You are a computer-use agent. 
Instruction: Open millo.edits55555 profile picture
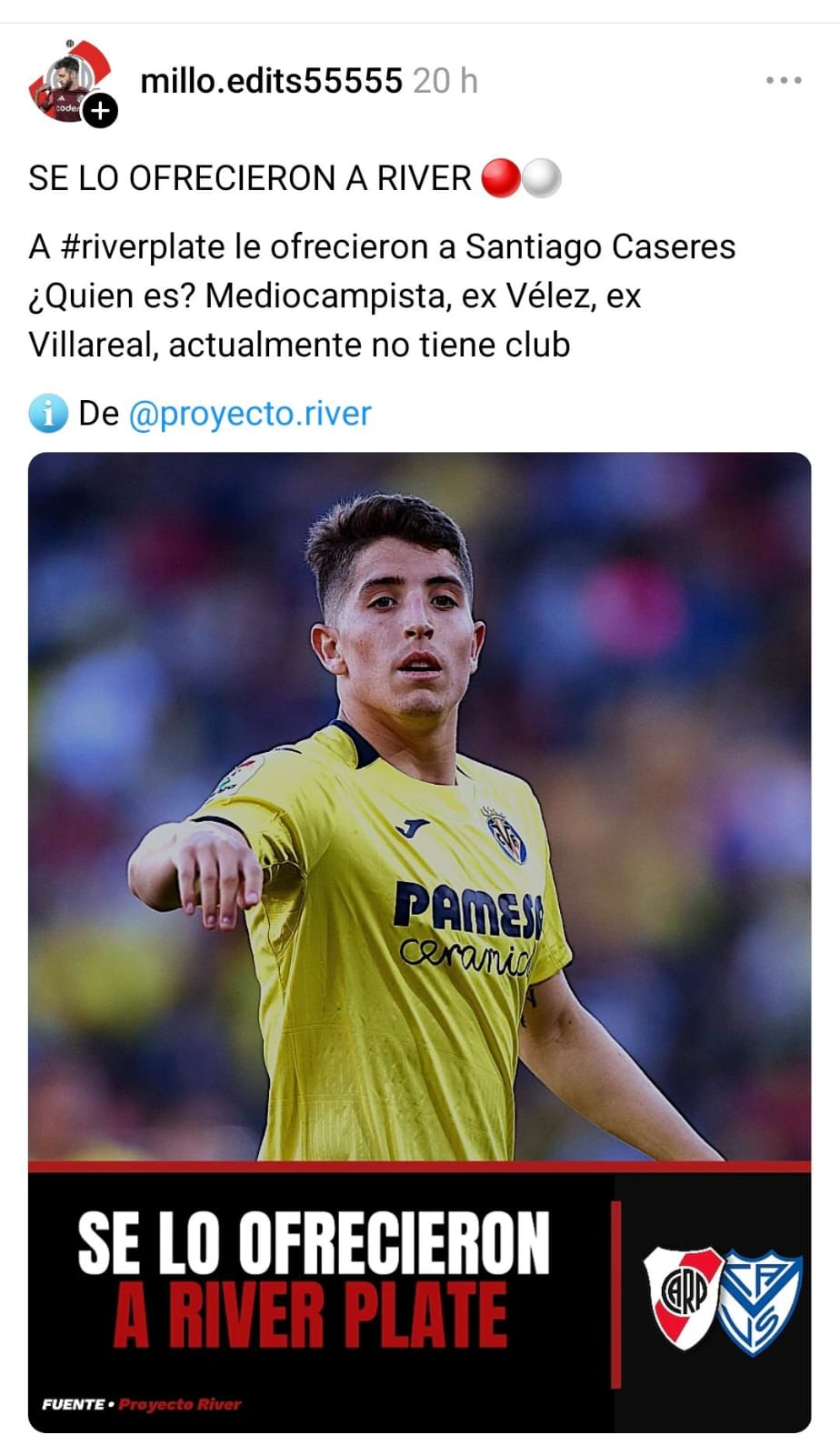[70, 81]
